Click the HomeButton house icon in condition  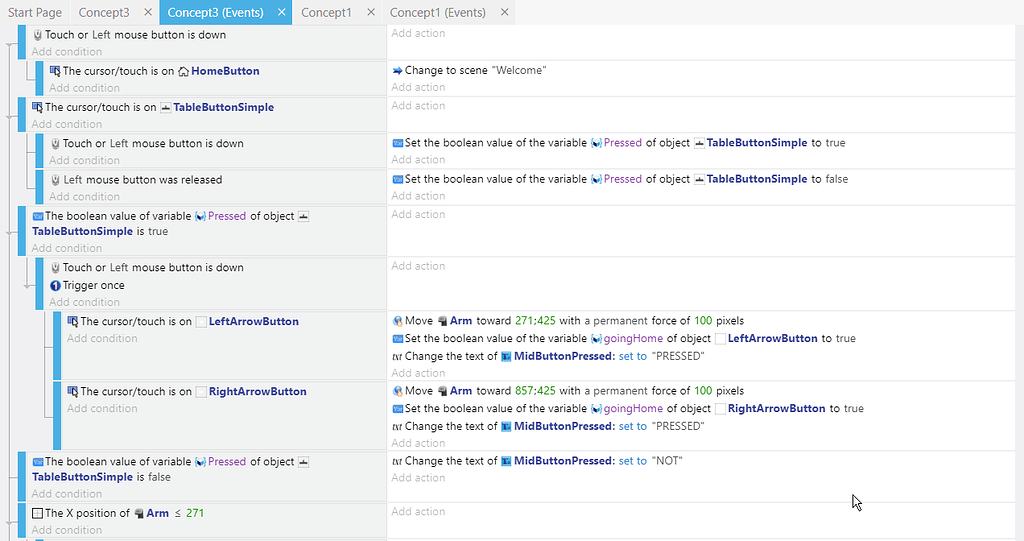[x=183, y=71]
